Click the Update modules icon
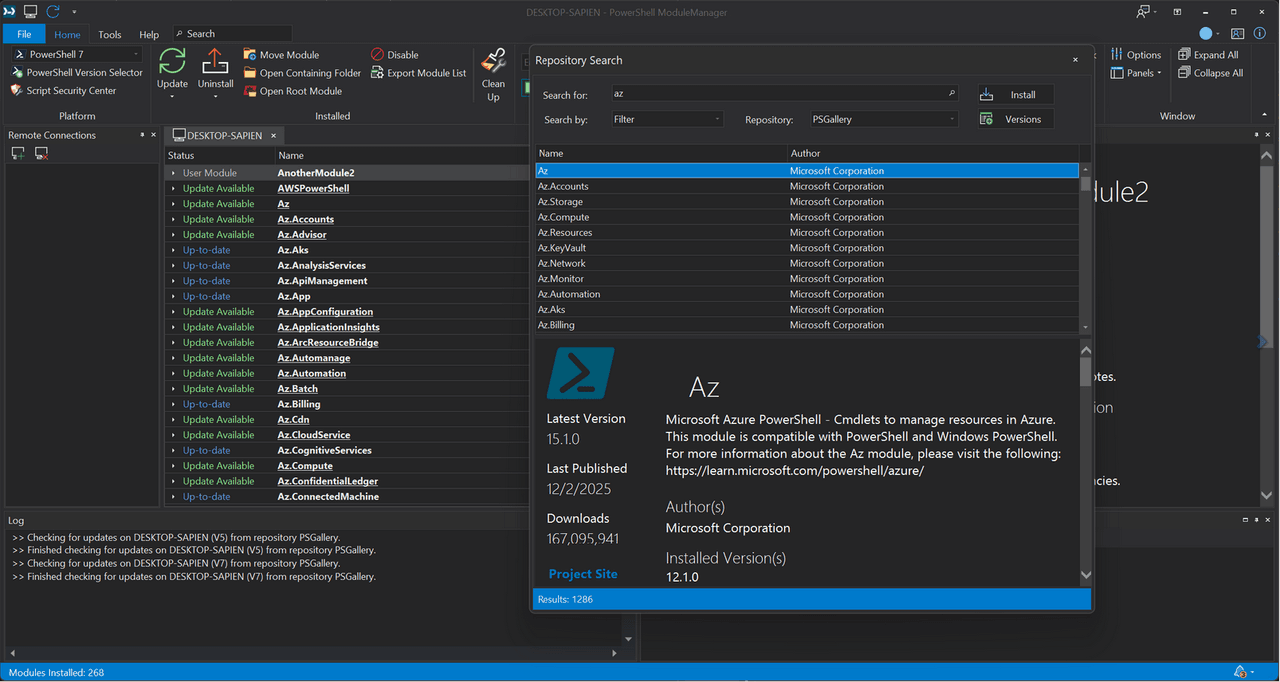The width and height of the screenshot is (1280, 682). 172,62
